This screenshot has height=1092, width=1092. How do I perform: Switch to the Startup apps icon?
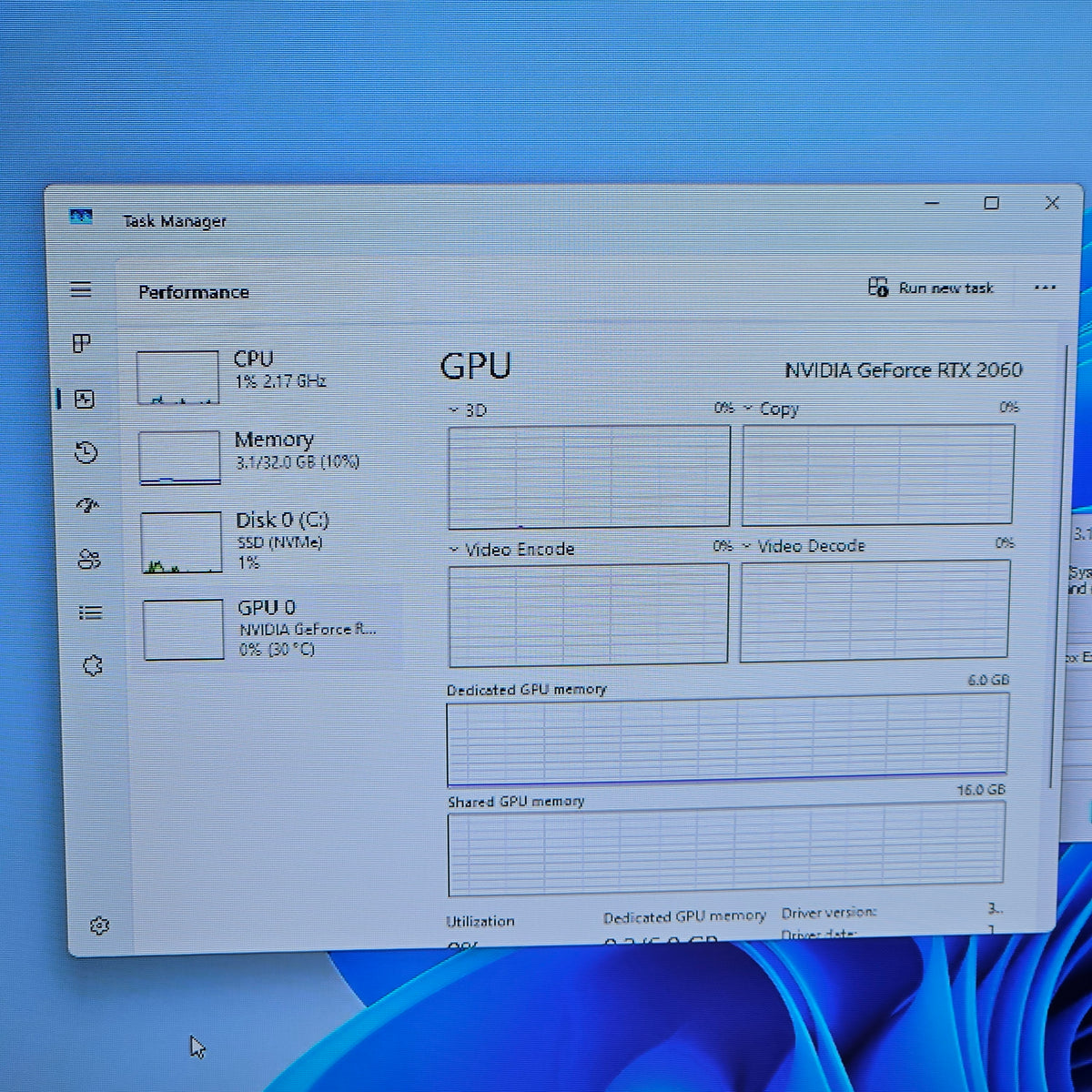87,505
